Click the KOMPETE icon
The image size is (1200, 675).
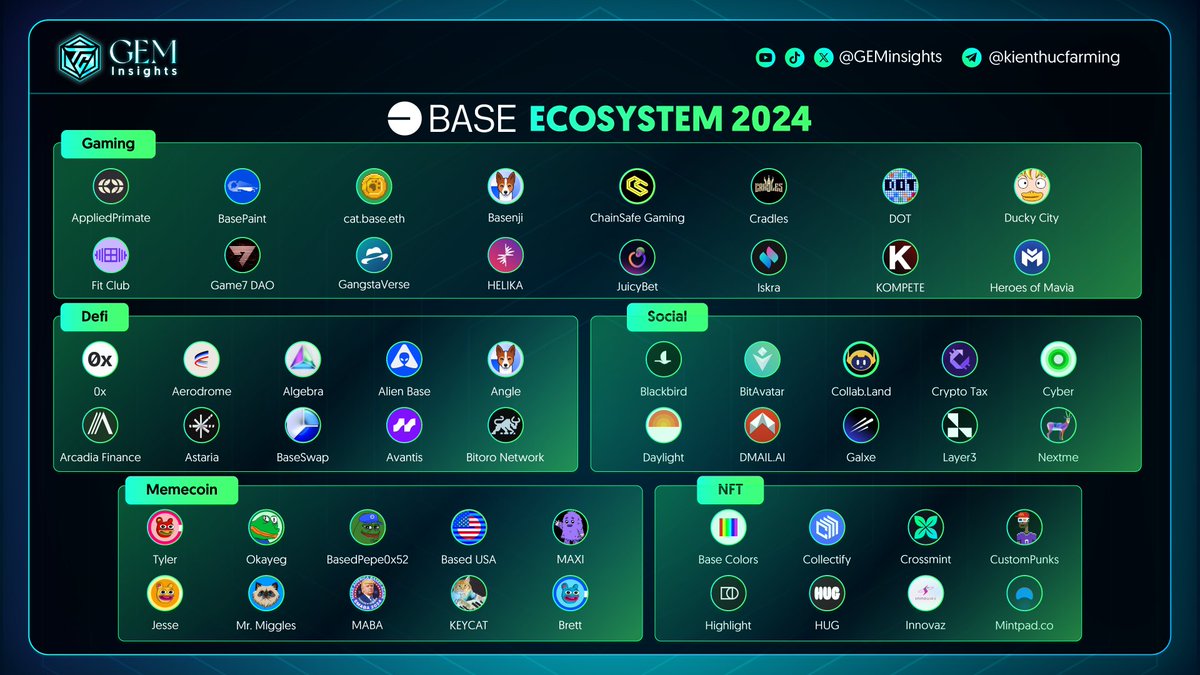point(900,258)
